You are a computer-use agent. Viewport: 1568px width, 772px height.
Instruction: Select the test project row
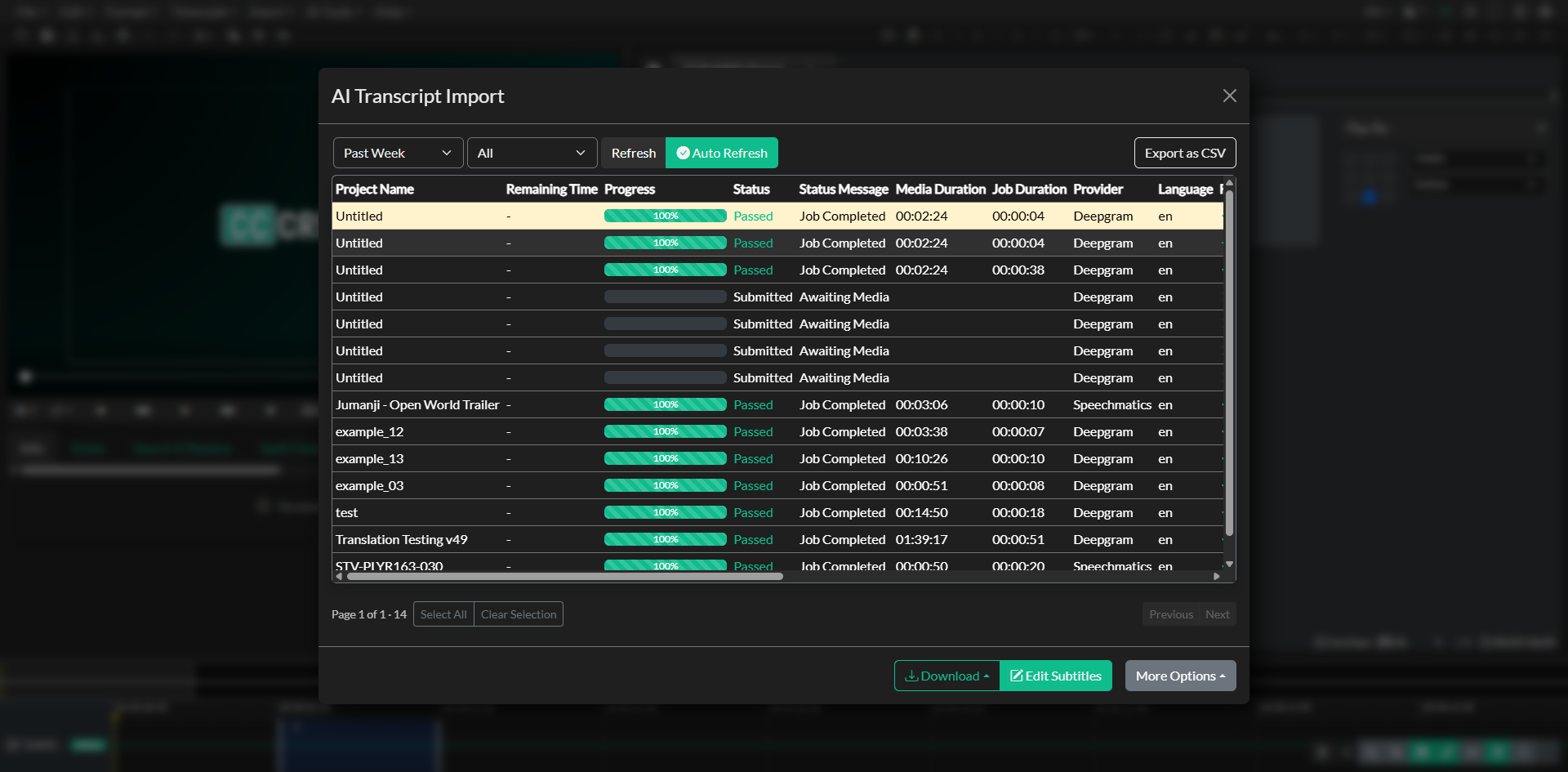(777, 512)
